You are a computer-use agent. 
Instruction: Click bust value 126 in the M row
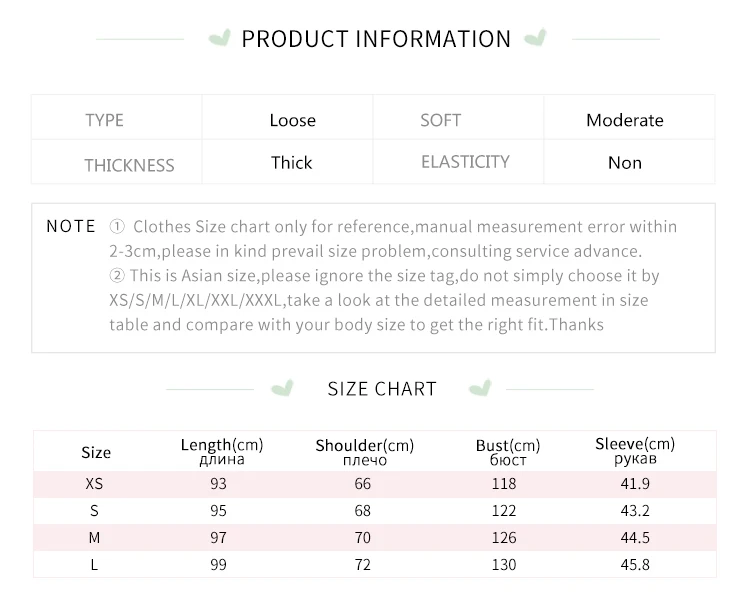(504, 538)
